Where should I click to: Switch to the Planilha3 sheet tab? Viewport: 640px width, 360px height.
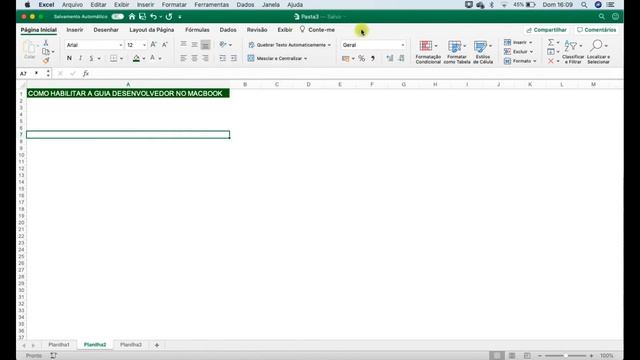click(x=131, y=345)
